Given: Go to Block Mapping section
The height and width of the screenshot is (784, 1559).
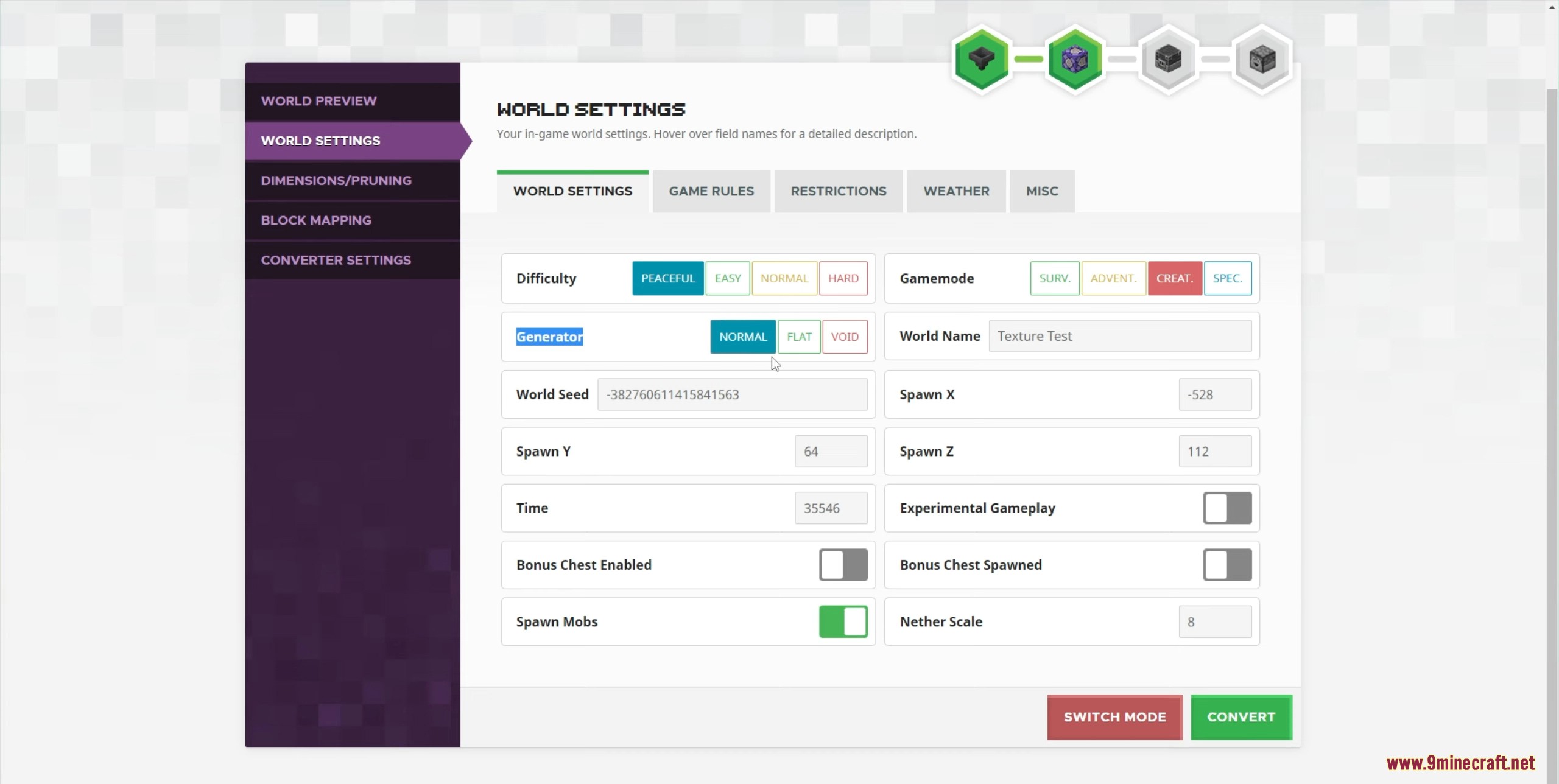Looking at the screenshot, I should tap(353, 220).
